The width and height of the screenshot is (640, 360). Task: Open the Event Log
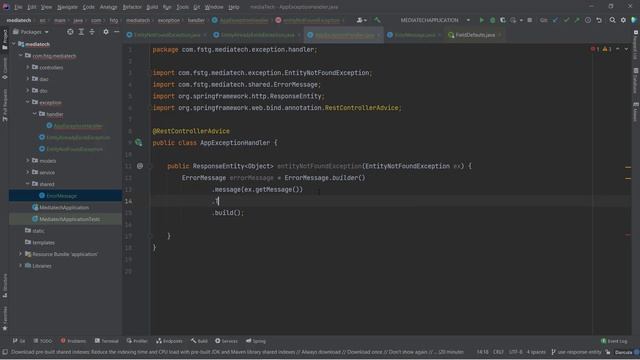click(614, 341)
